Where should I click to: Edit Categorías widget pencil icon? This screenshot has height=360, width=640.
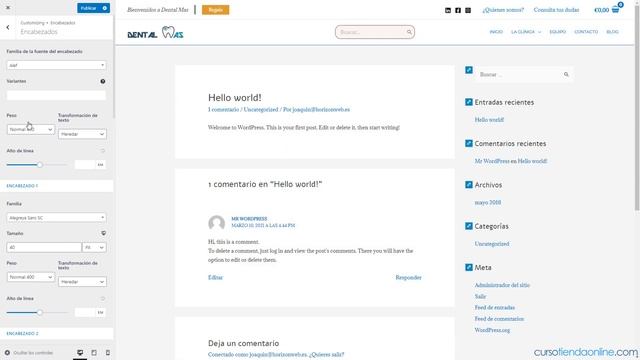[x=469, y=226]
